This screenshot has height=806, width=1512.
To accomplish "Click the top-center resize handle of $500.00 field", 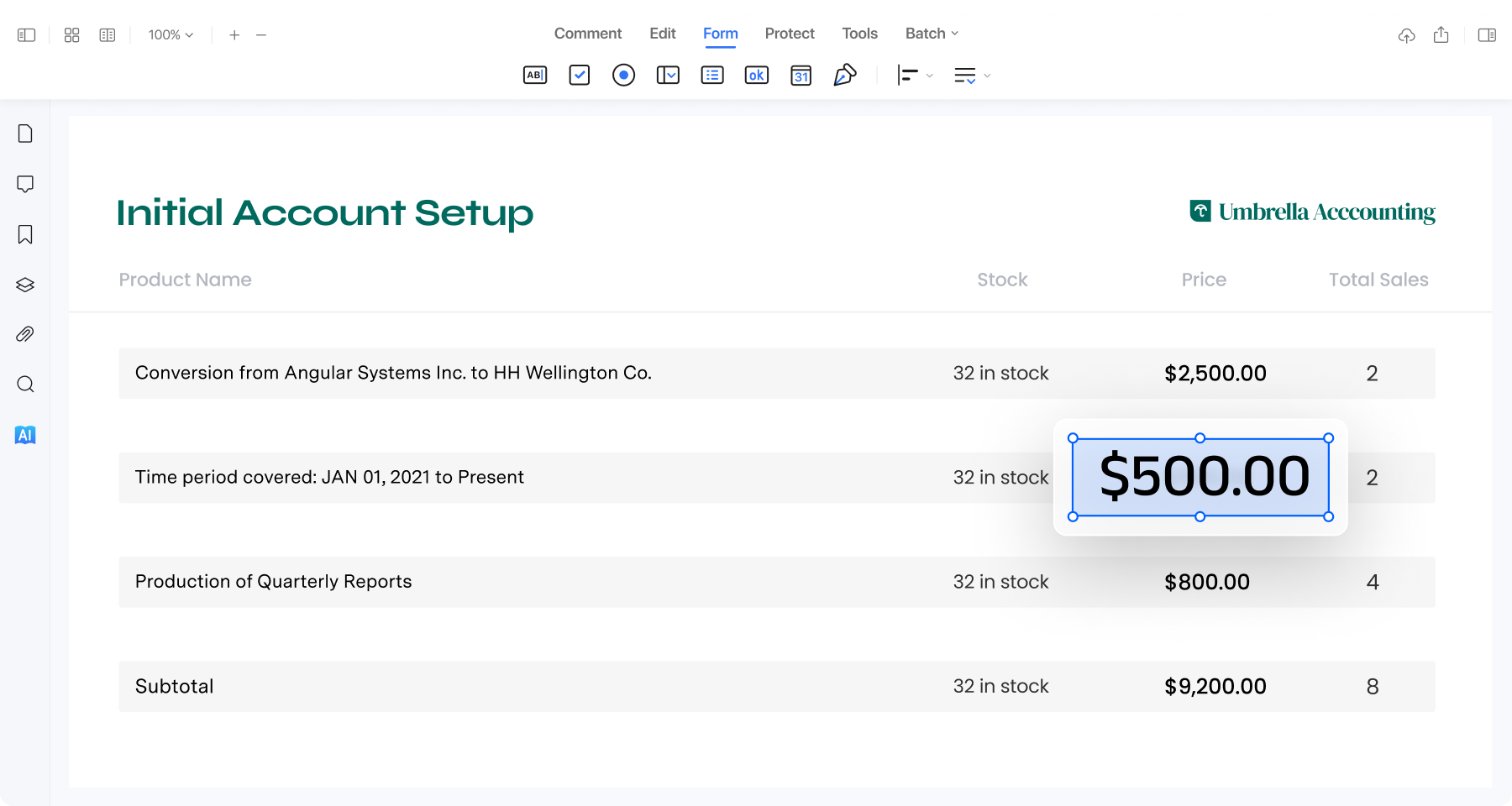I will point(1200,438).
